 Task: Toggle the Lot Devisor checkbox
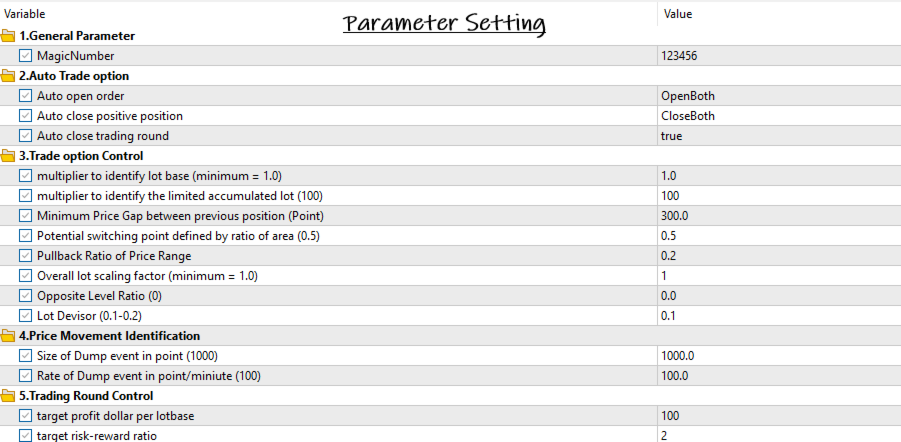point(25,316)
